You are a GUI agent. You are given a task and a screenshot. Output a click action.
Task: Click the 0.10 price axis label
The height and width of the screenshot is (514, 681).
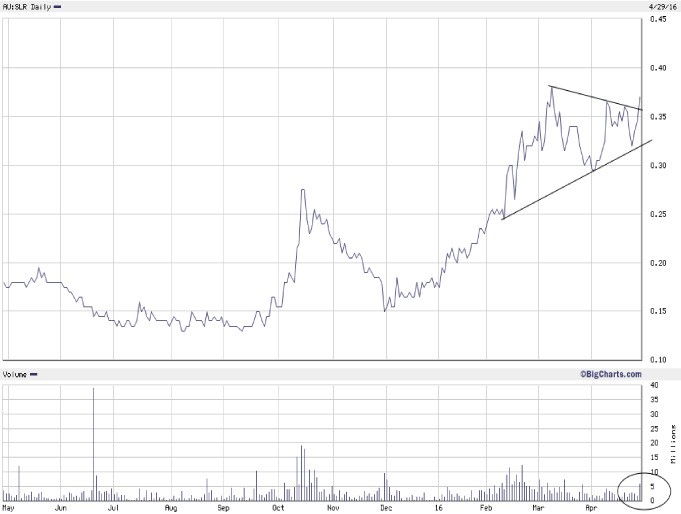point(659,359)
